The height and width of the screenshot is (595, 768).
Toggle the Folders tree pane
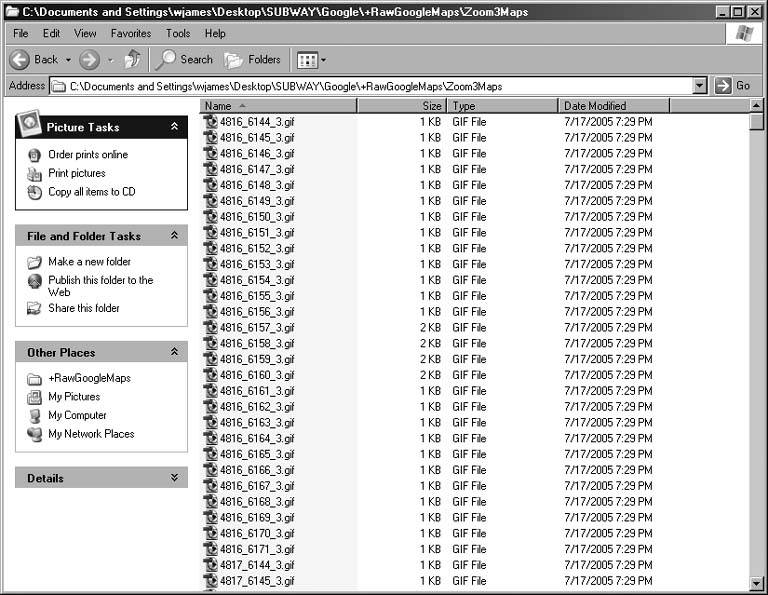[x=252, y=60]
